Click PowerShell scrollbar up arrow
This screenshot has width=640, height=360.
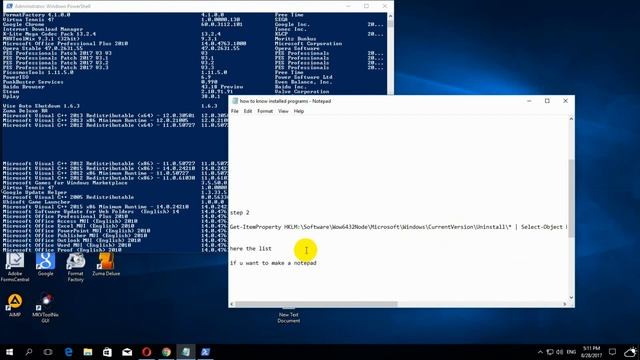click(390, 16)
